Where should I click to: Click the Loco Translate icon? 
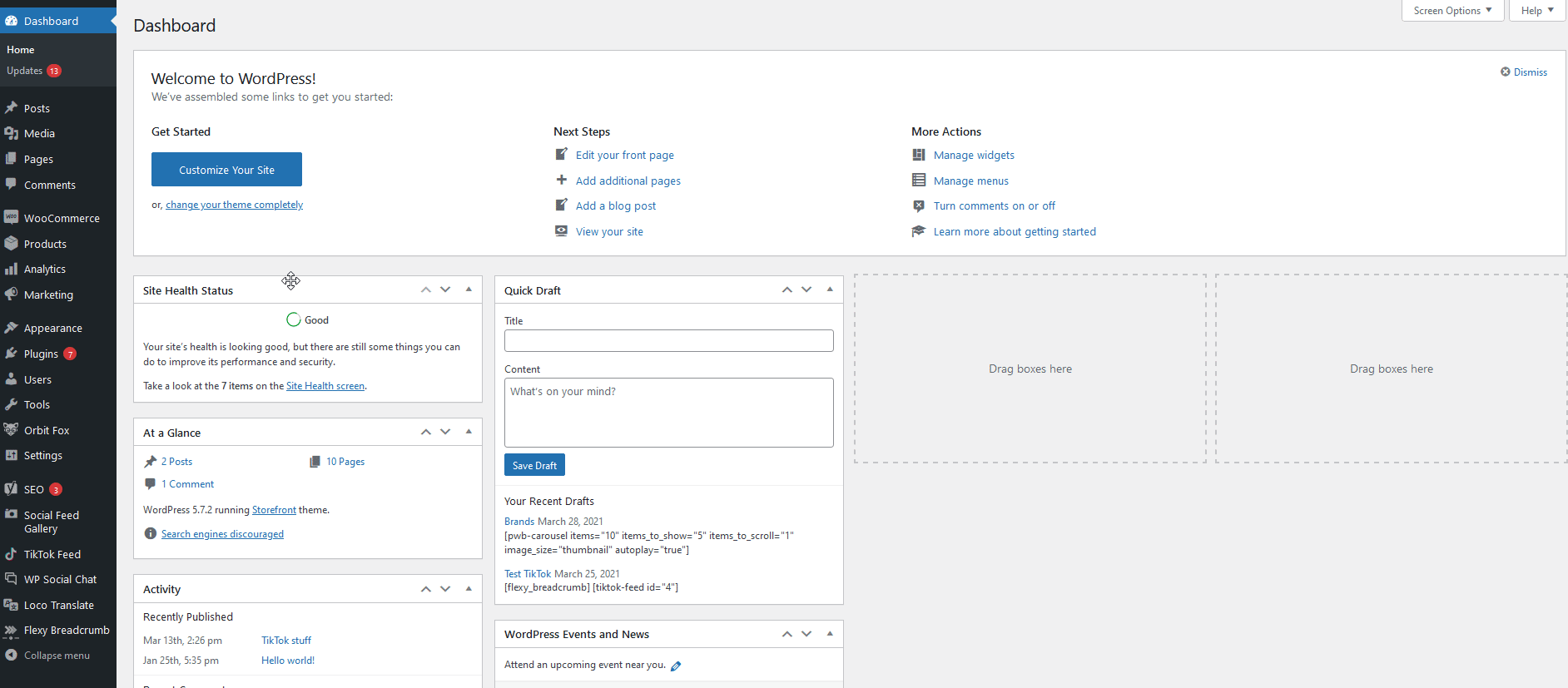coord(11,605)
